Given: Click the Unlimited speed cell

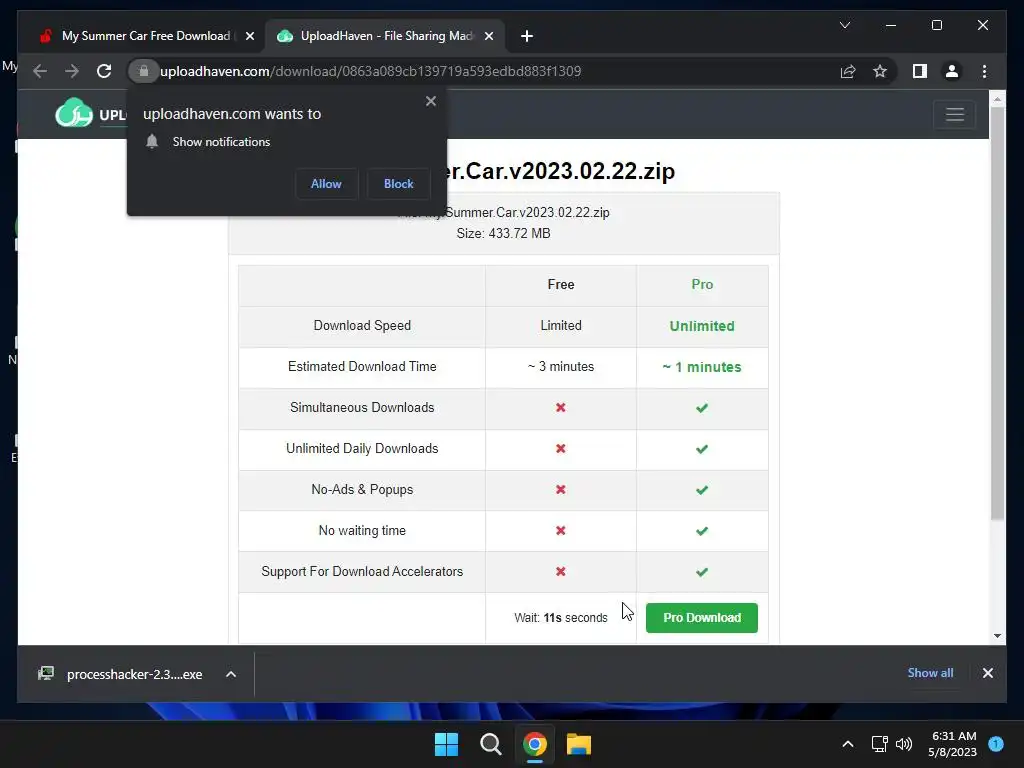Looking at the screenshot, I should (702, 326).
